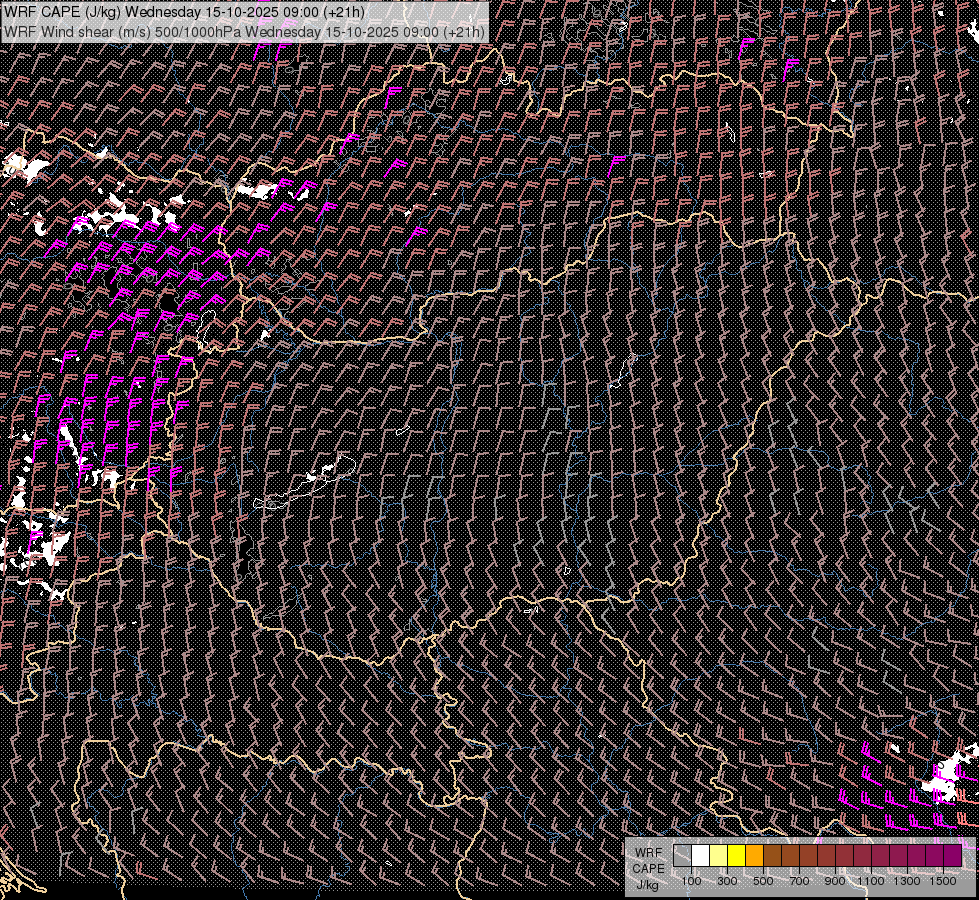
Task: Choose the orange CAPE legend swatch
Action: coord(754,856)
